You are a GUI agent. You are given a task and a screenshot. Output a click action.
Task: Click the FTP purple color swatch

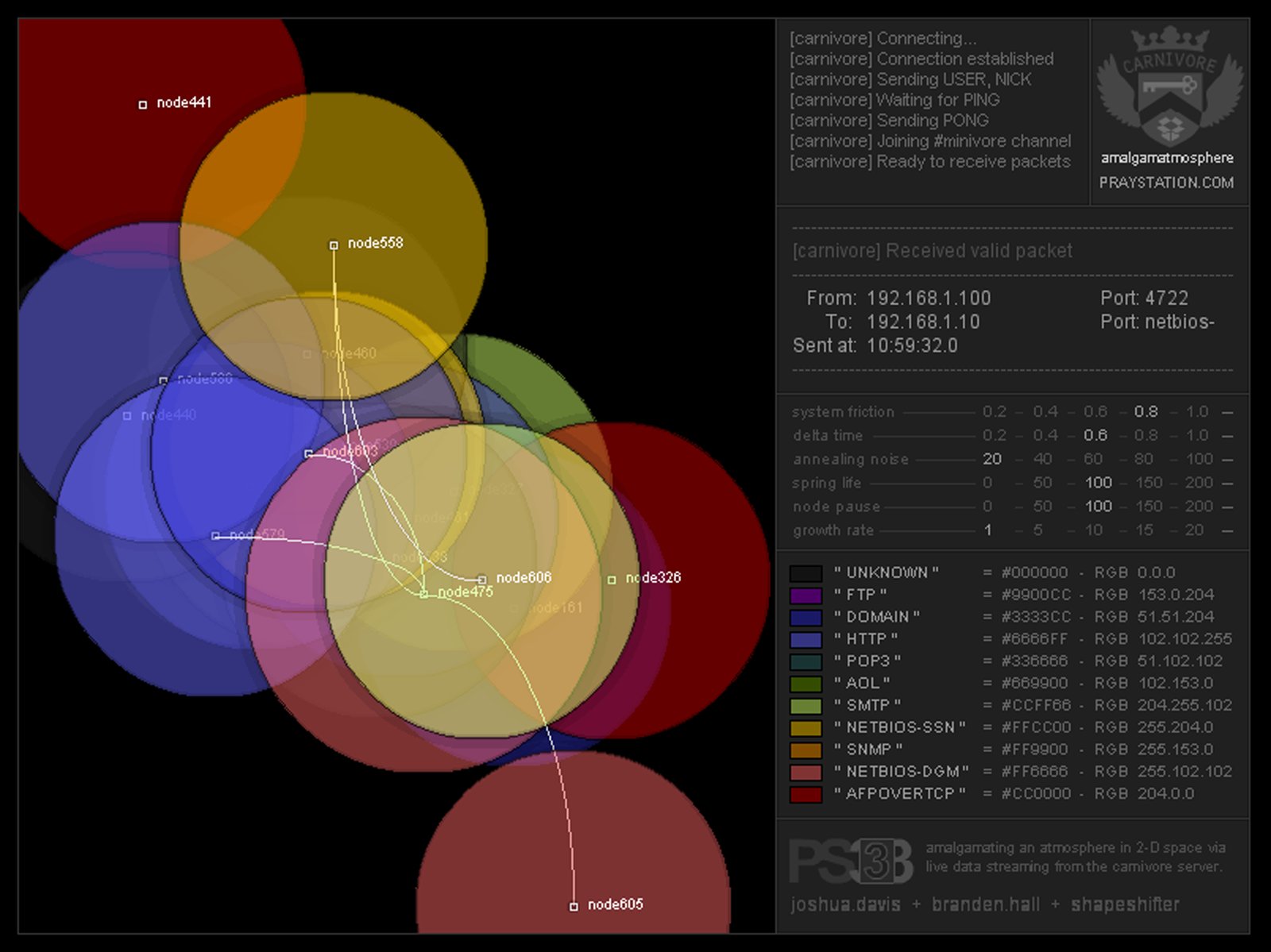point(805,595)
